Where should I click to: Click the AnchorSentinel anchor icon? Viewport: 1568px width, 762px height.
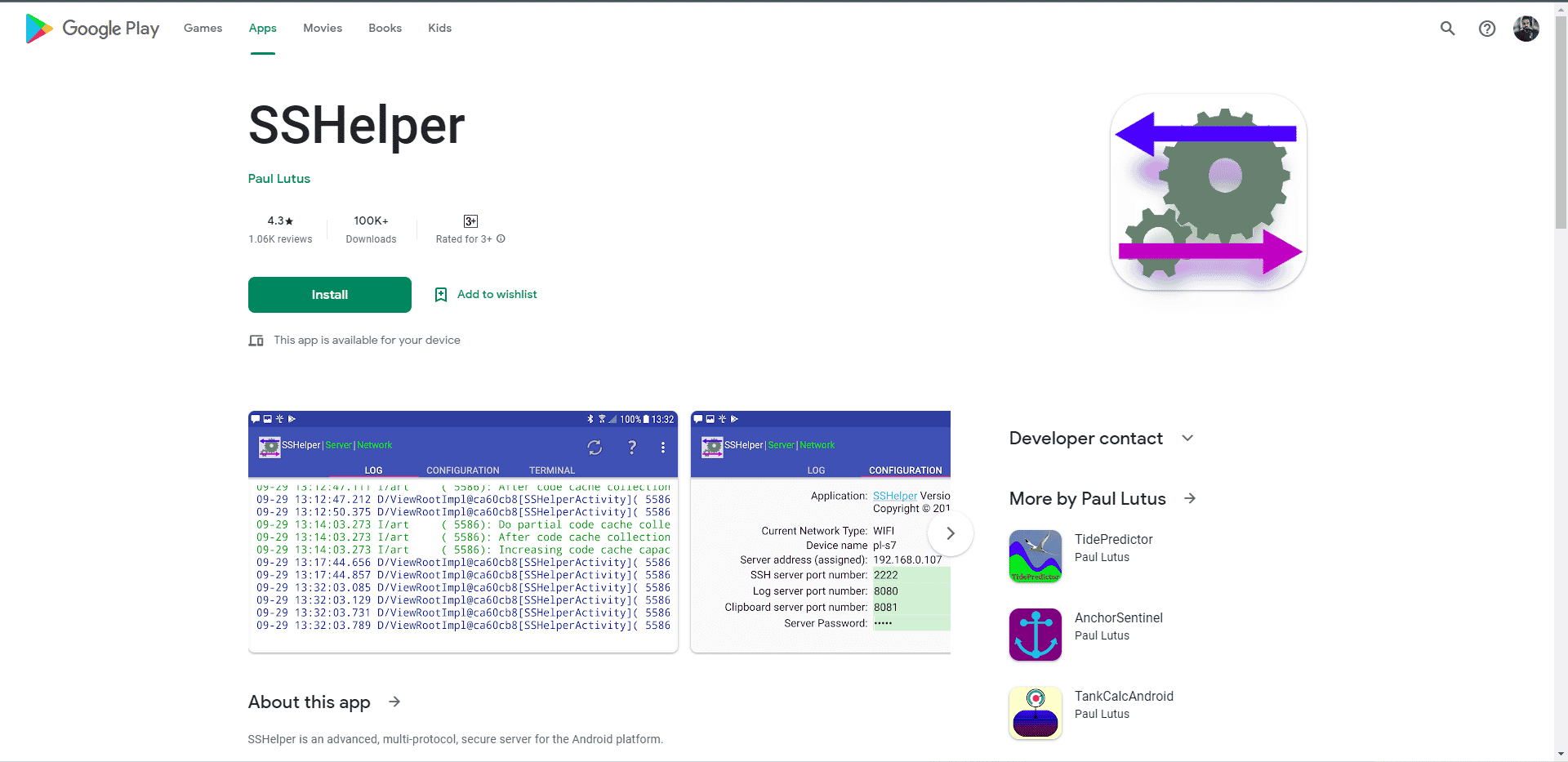tap(1036, 635)
